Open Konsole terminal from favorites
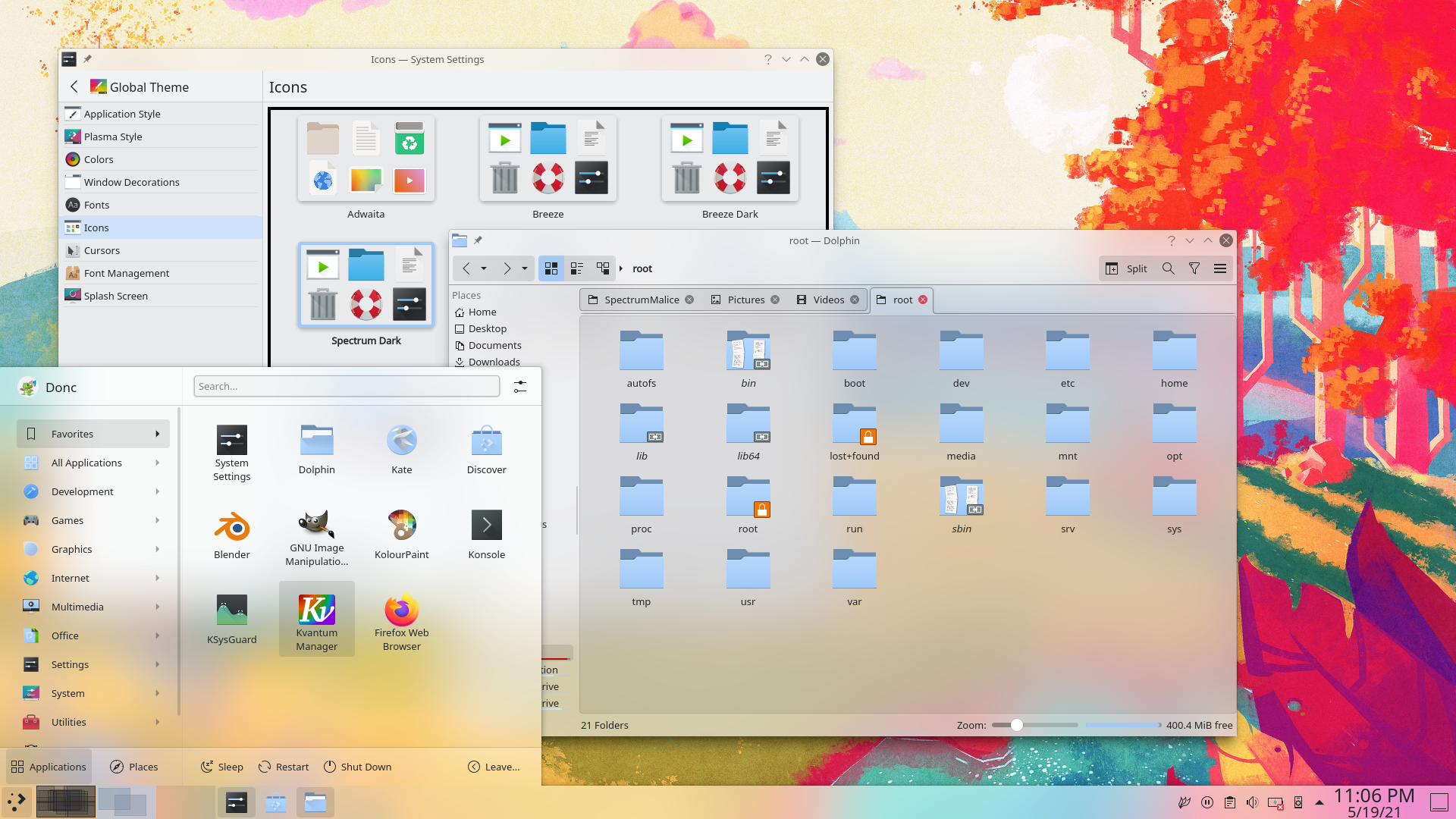 click(486, 535)
